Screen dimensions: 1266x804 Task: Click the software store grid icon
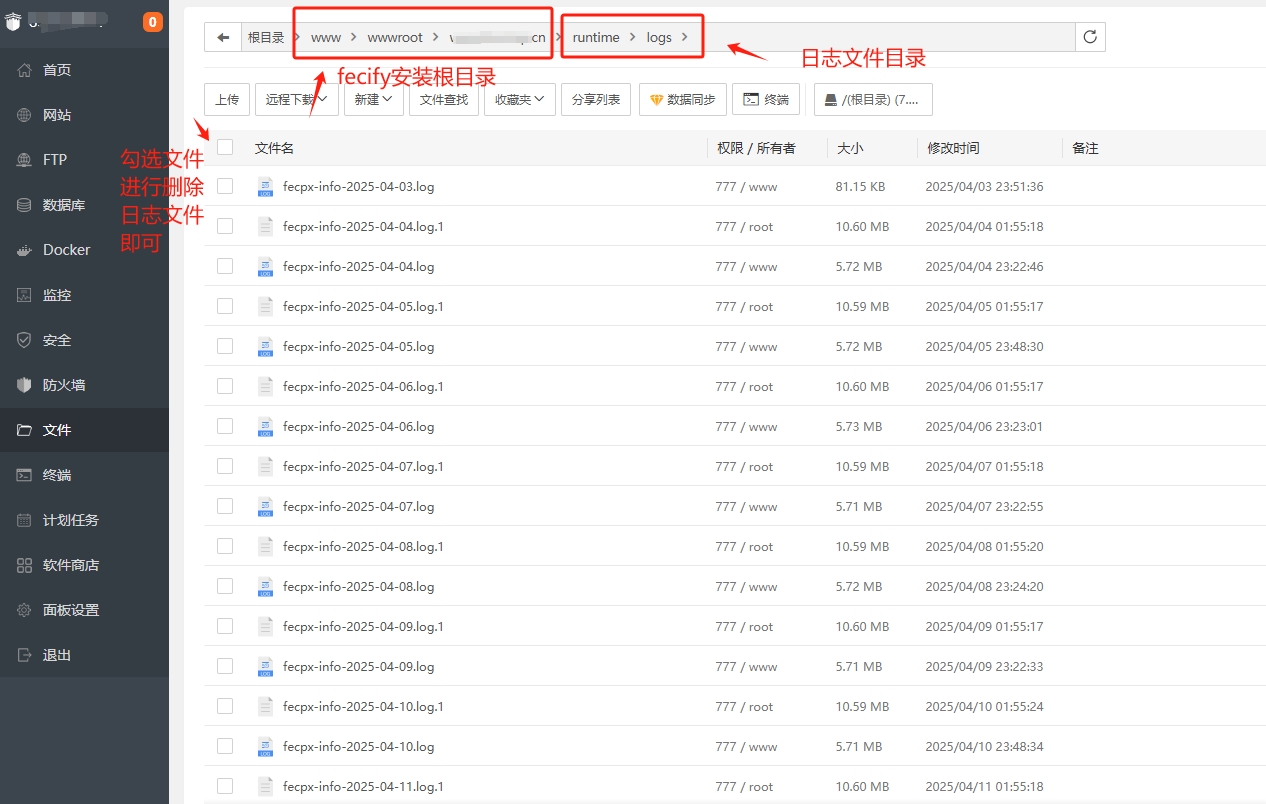[25, 565]
